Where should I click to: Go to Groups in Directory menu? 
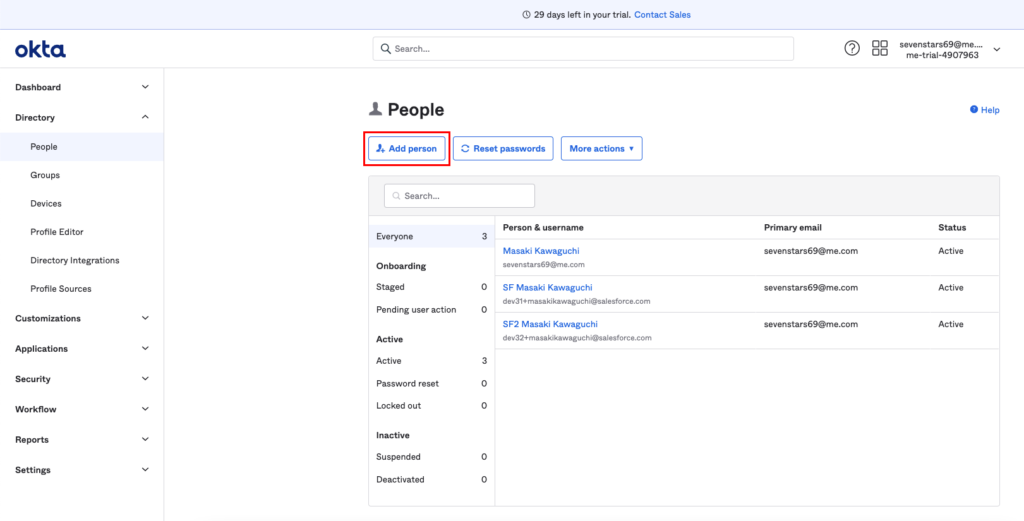pos(45,175)
